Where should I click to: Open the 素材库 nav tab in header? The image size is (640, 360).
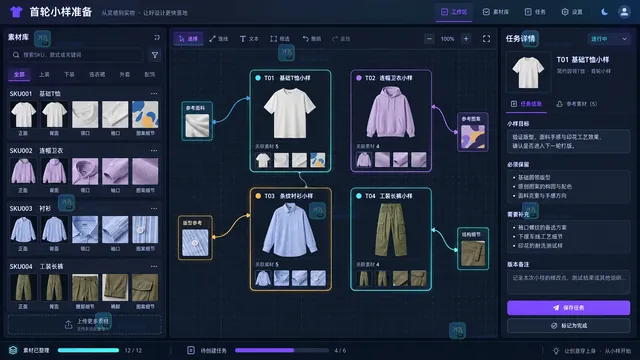coord(496,12)
